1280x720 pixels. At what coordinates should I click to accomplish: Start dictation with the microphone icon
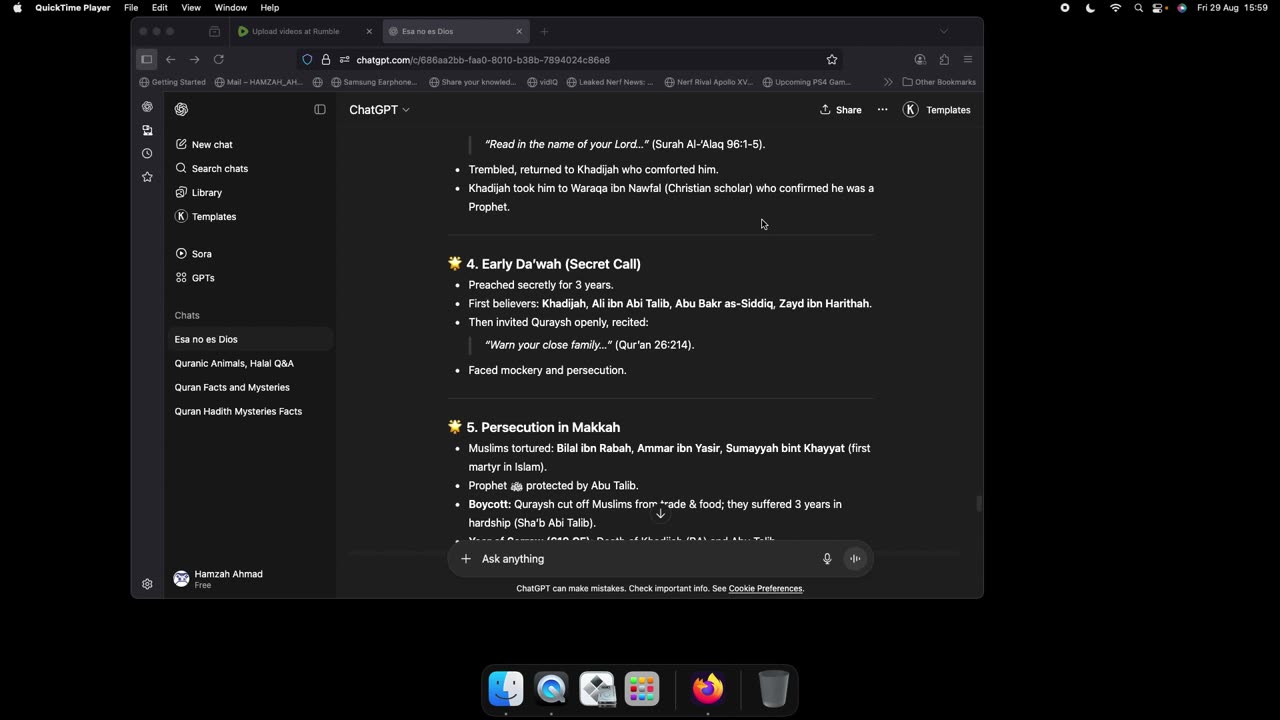point(827,559)
